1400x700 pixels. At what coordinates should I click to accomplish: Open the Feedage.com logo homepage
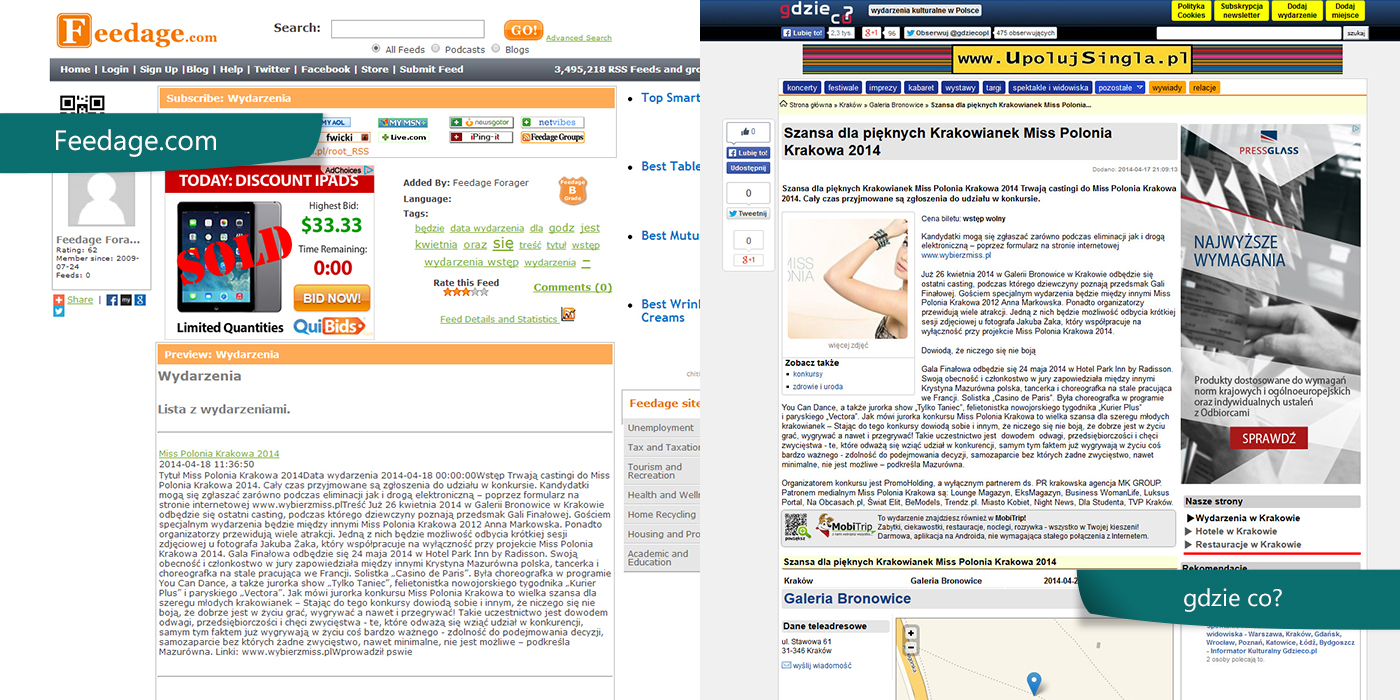click(137, 30)
